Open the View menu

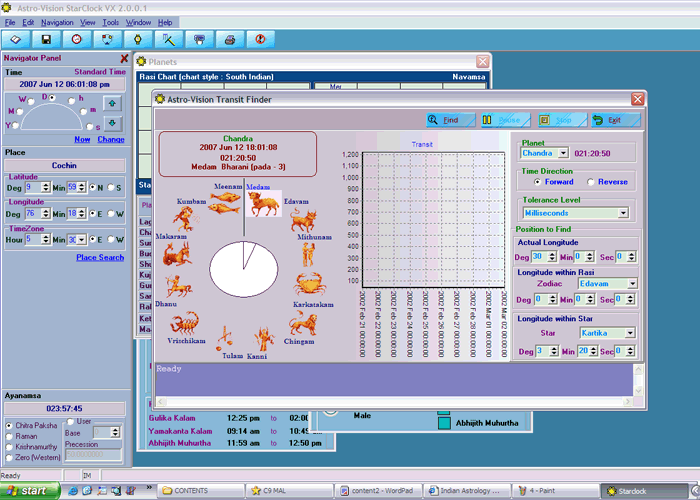tap(88, 22)
